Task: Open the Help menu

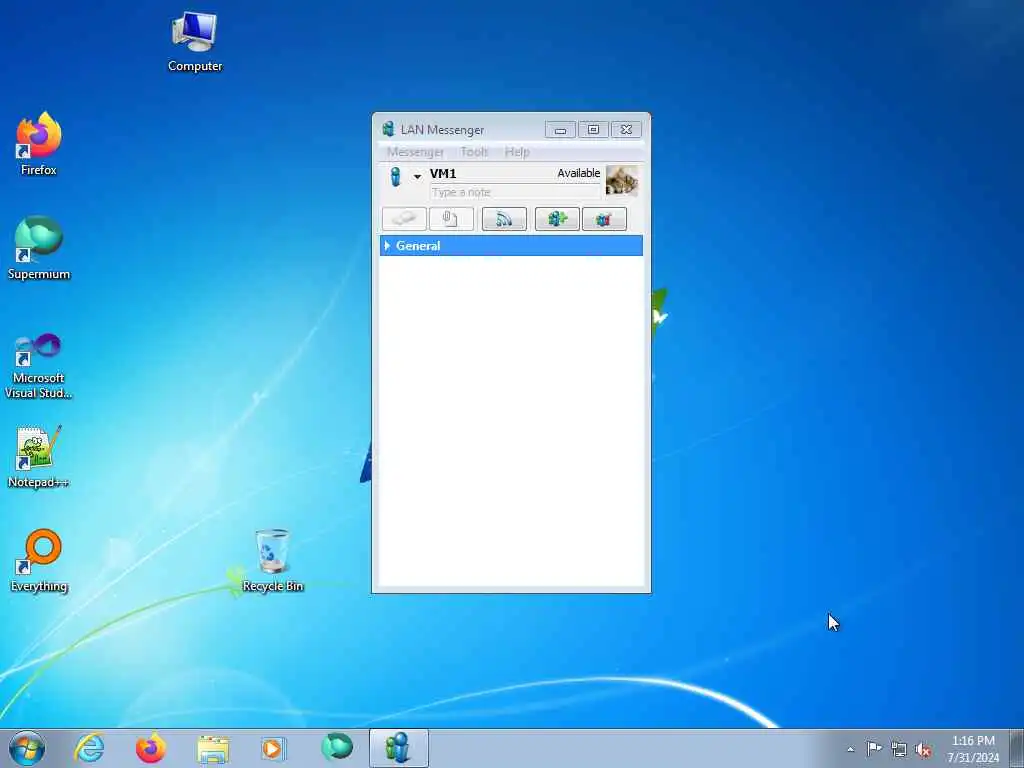Action: [x=517, y=152]
